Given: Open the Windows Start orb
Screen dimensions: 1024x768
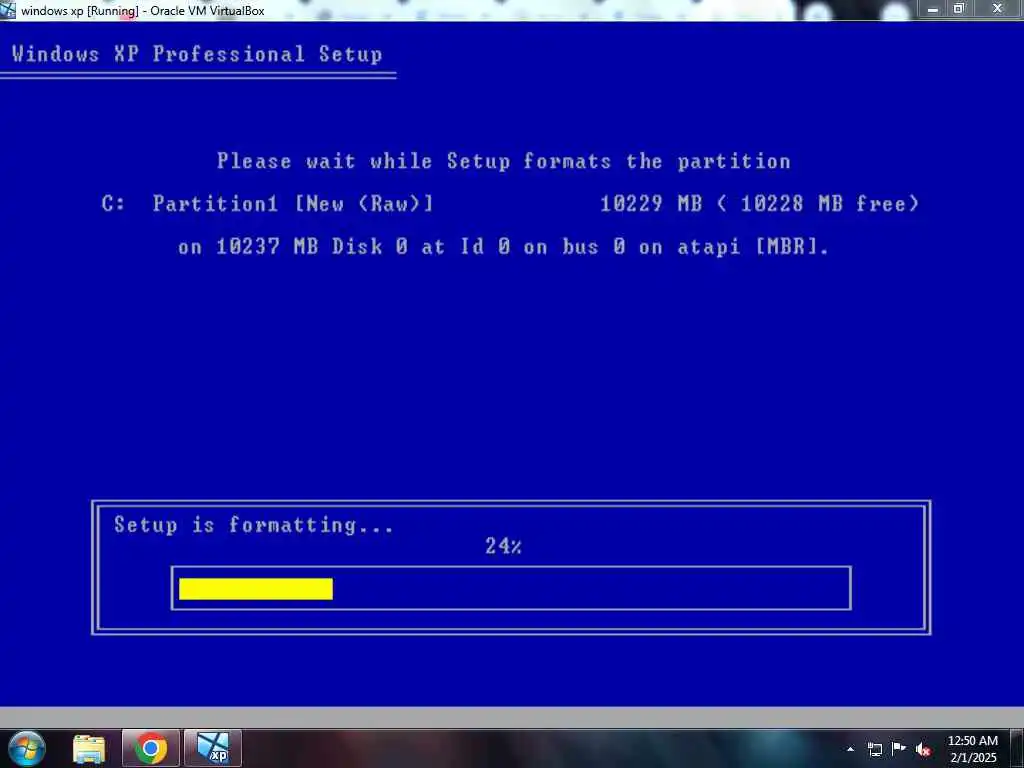Looking at the screenshot, I should (27, 748).
